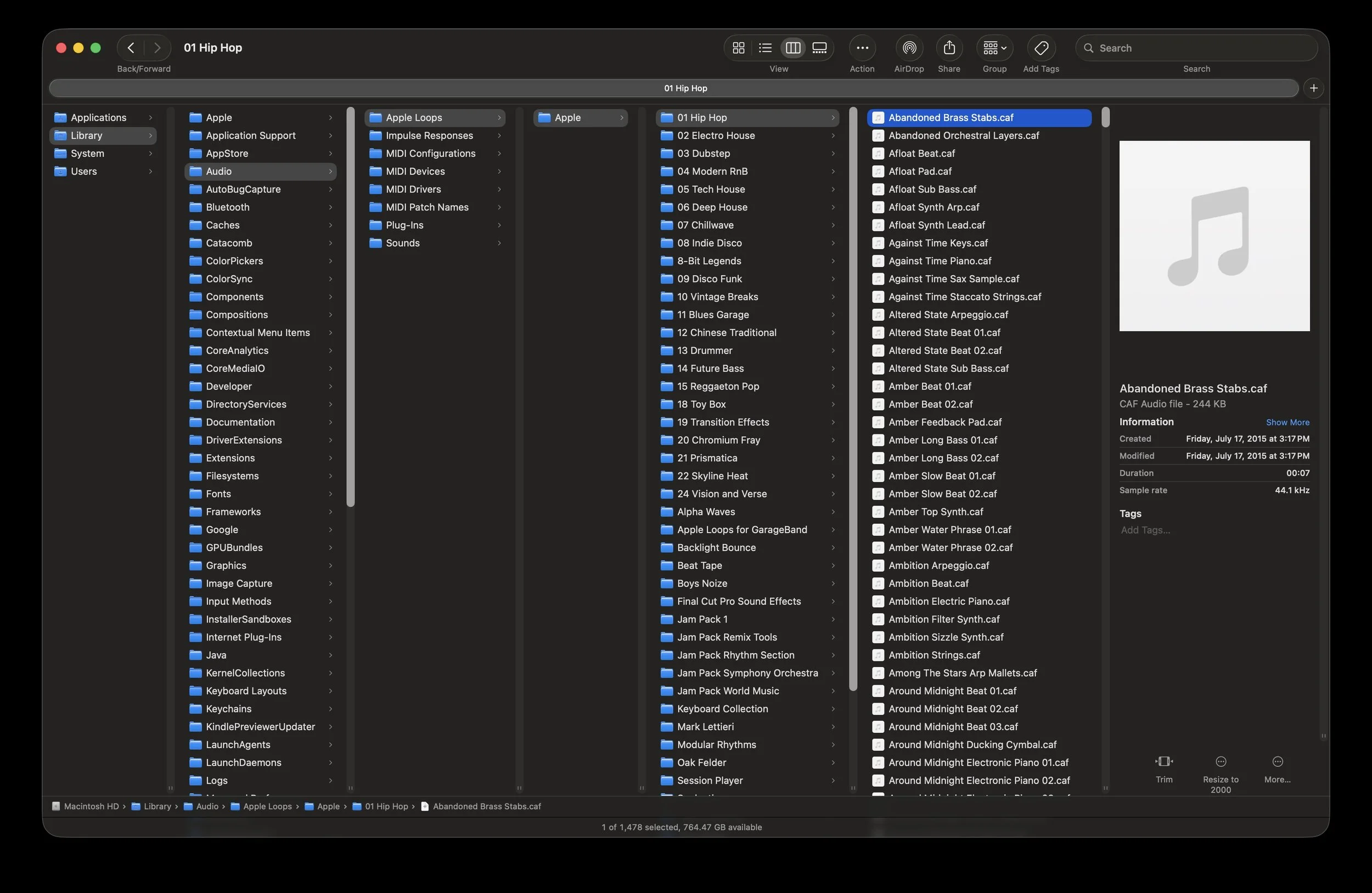
Task: Switch to list view
Action: coord(765,48)
